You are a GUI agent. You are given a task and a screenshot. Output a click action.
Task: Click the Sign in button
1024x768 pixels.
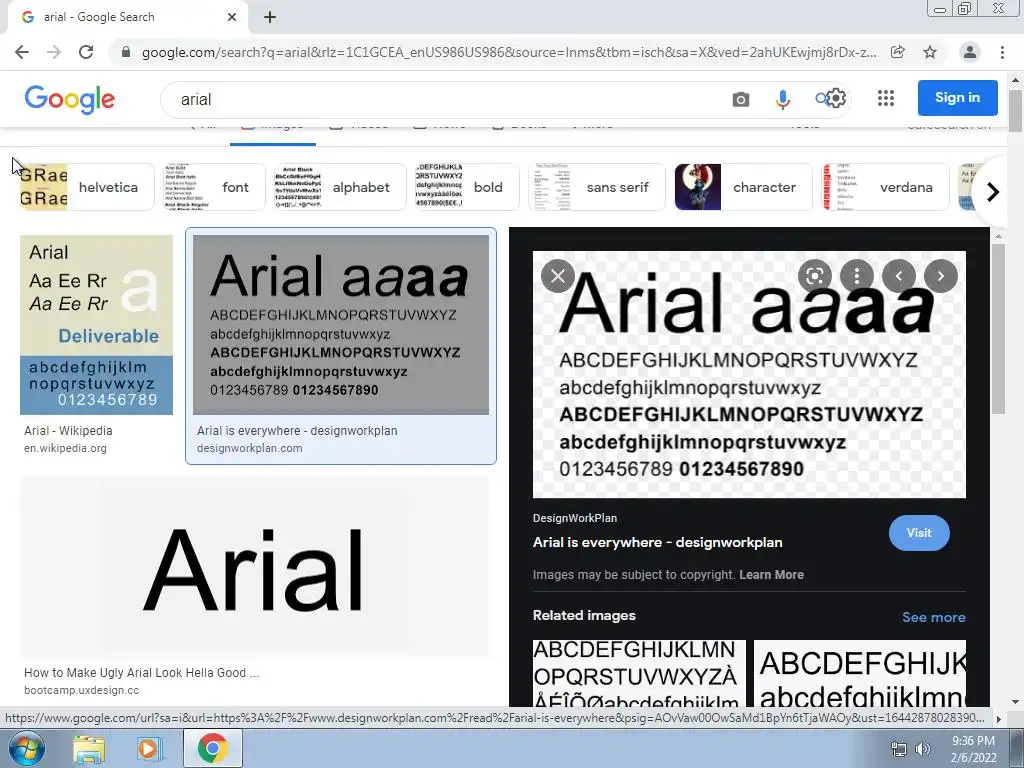(x=957, y=98)
